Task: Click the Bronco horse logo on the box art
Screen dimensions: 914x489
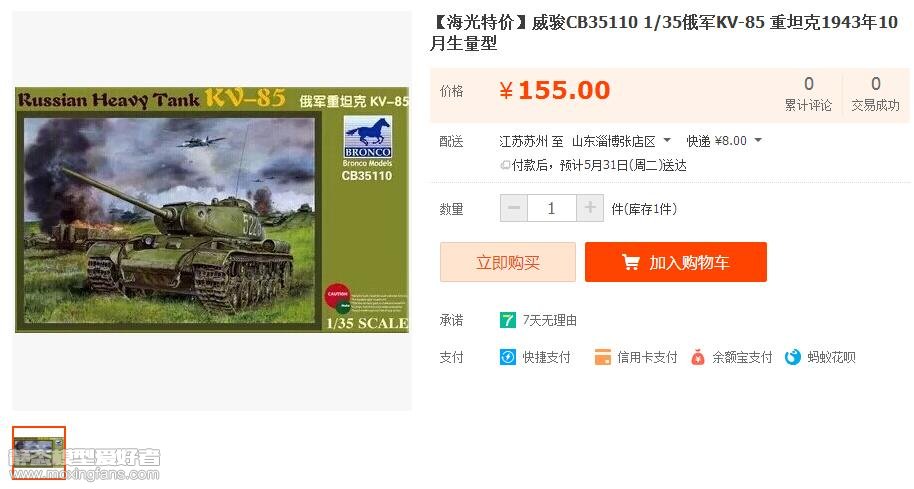Action: [367, 137]
